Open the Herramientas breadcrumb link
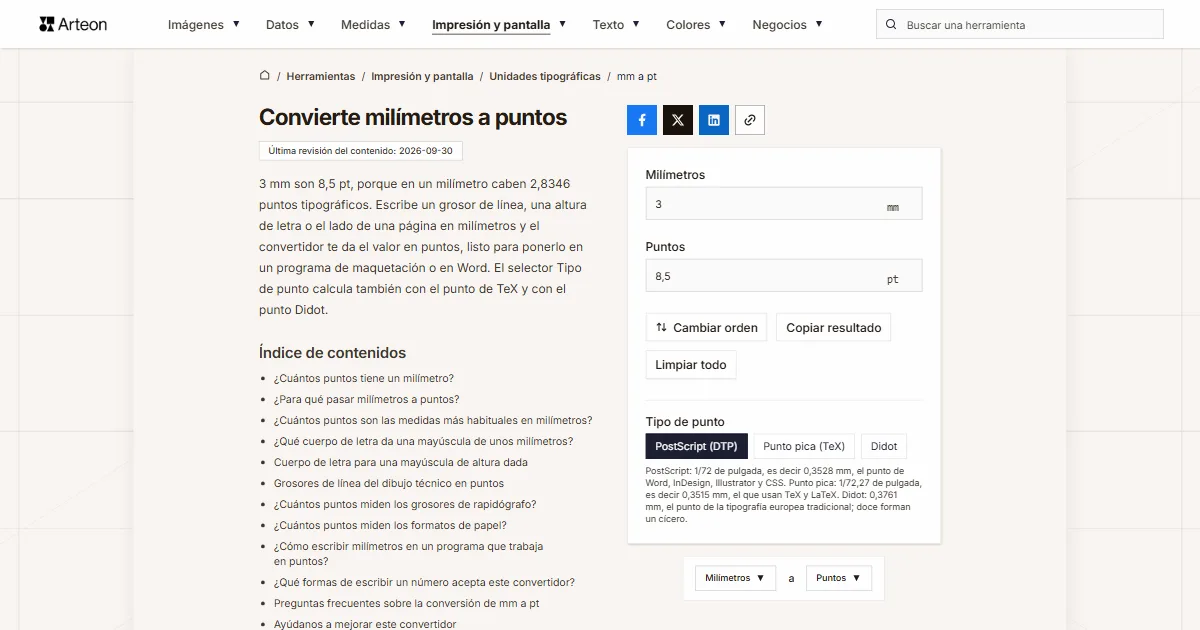 tap(321, 76)
